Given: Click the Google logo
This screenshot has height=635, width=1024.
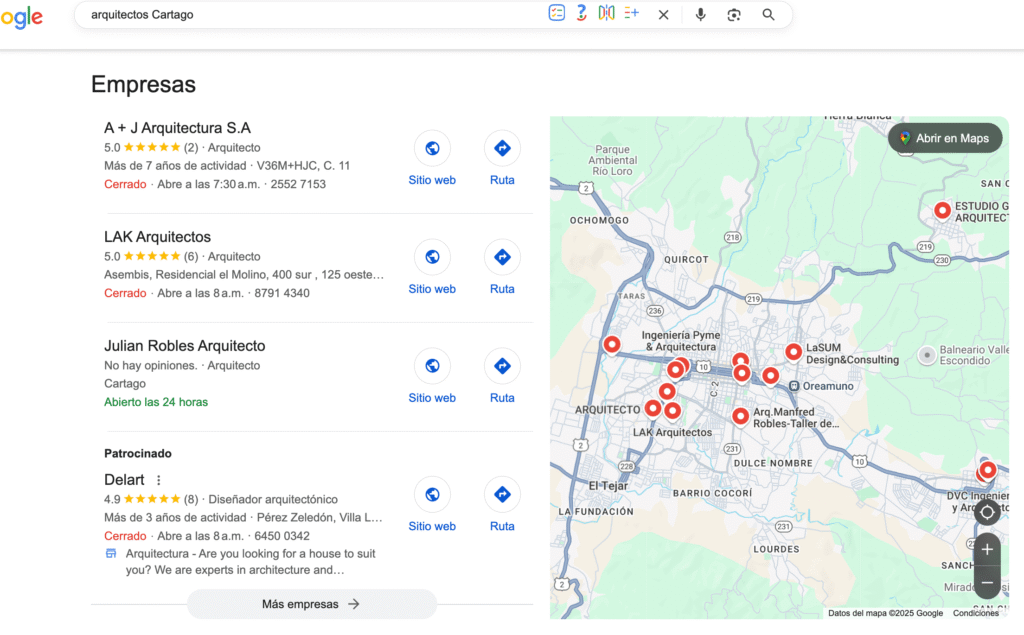Looking at the screenshot, I should [x=22, y=17].
